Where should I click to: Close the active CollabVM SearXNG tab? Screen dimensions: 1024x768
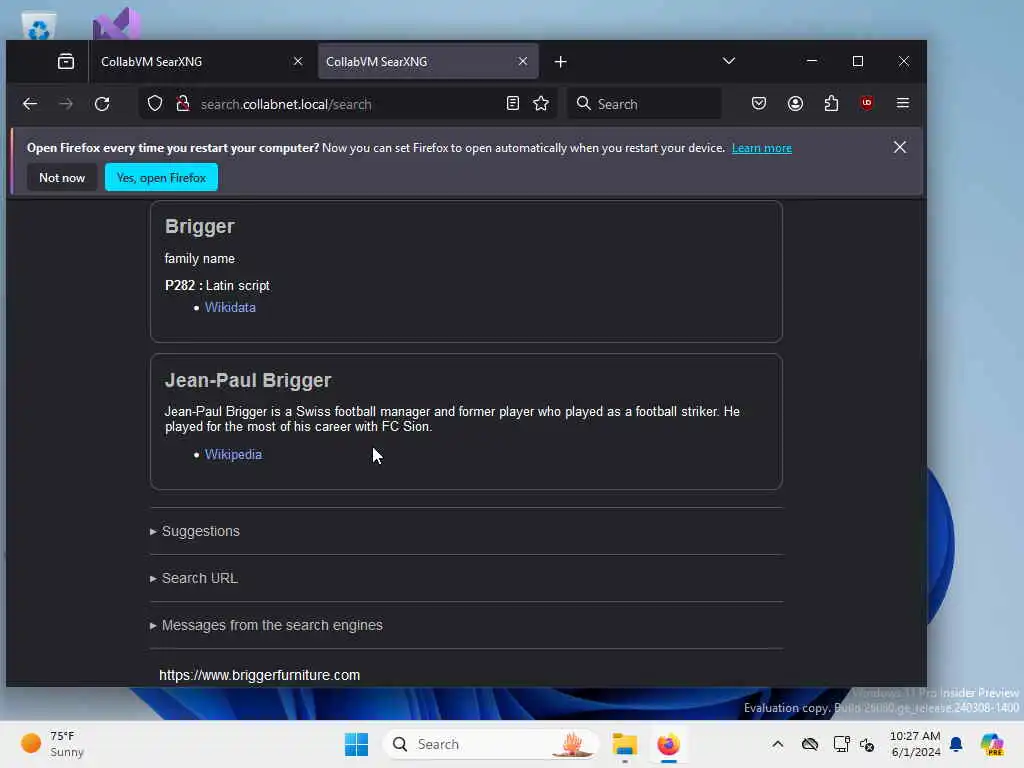[522, 61]
